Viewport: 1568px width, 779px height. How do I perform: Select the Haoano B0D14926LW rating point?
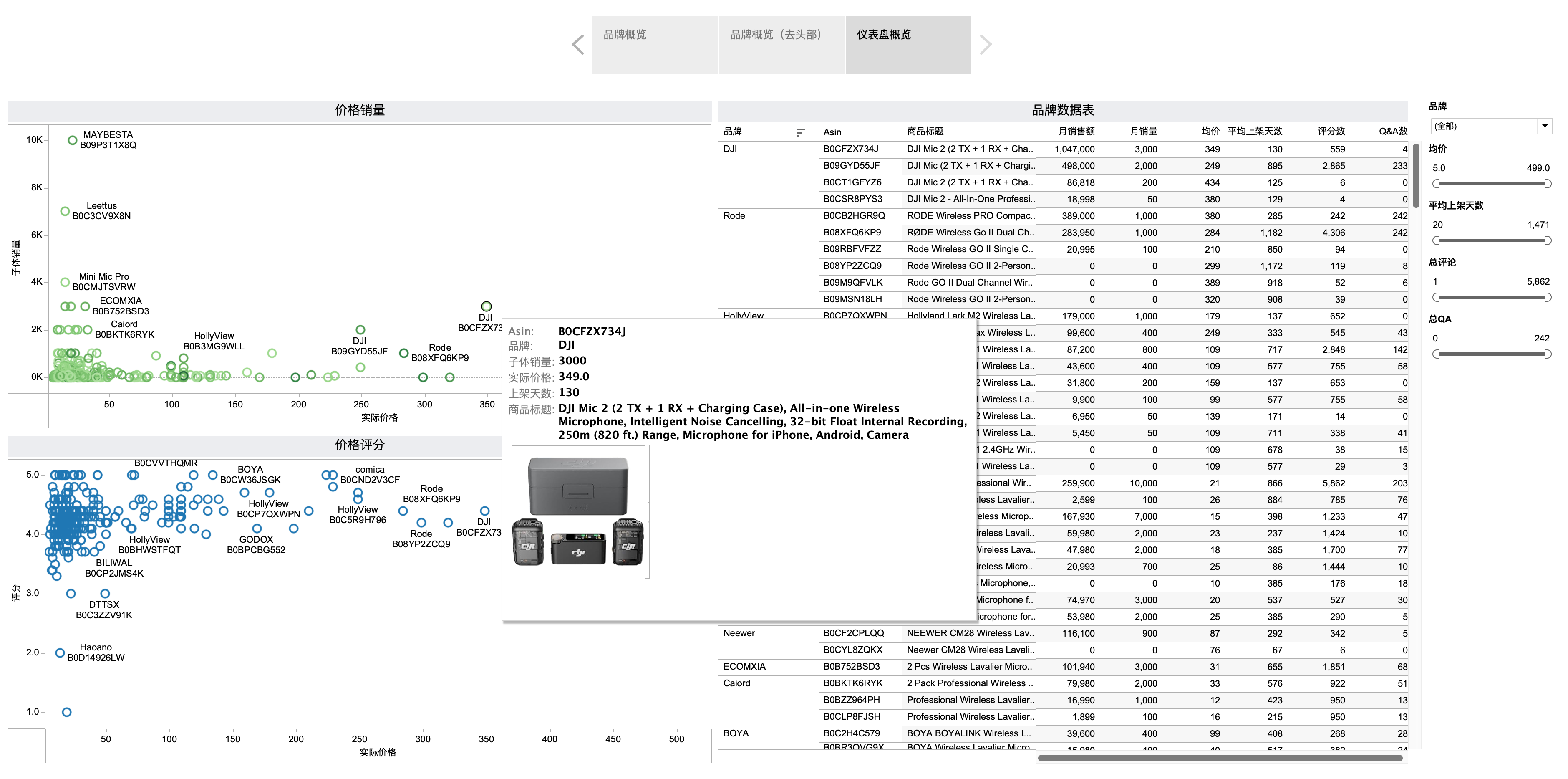coord(60,653)
